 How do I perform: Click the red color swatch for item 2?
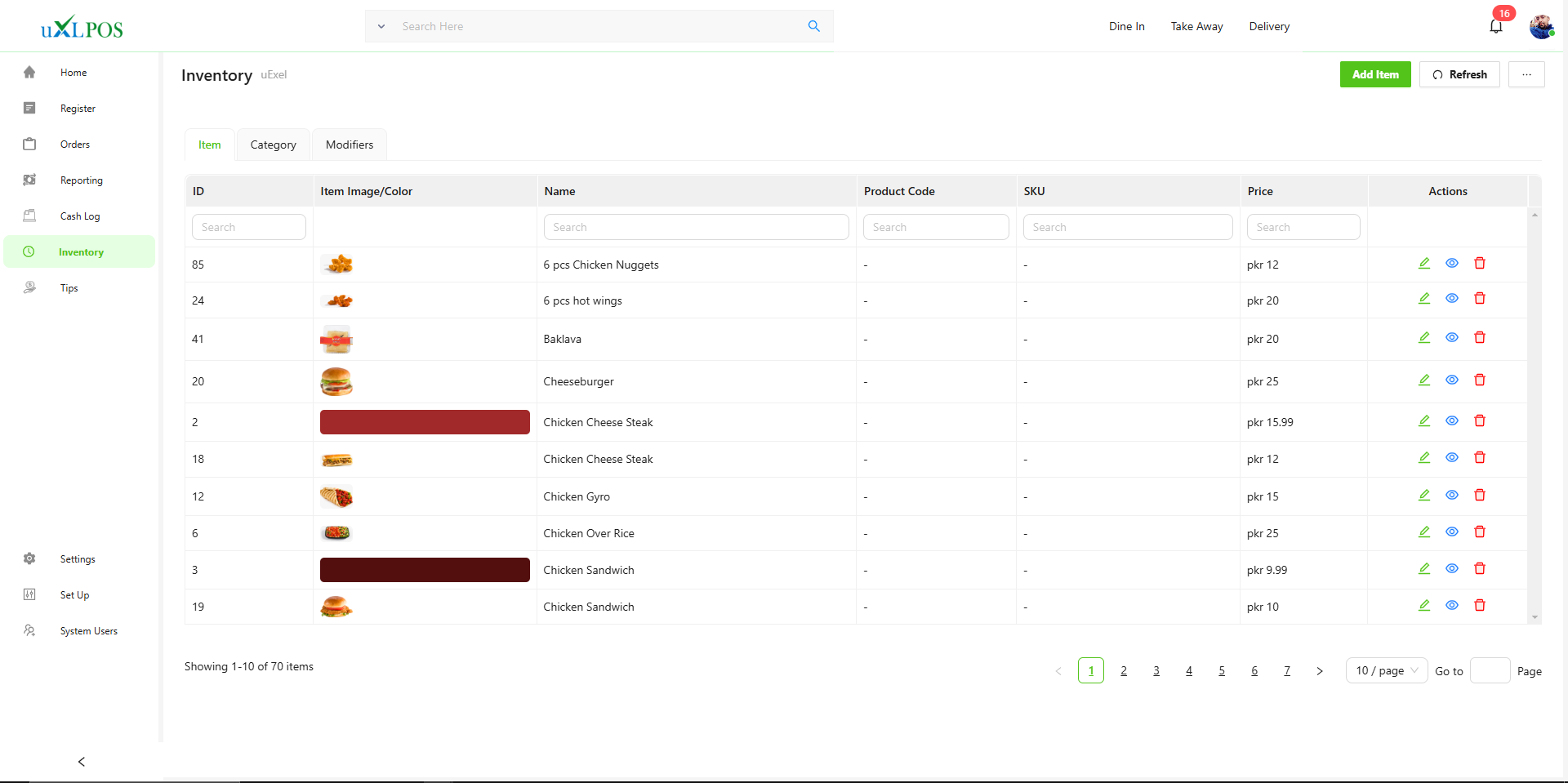click(x=425, y=422)
